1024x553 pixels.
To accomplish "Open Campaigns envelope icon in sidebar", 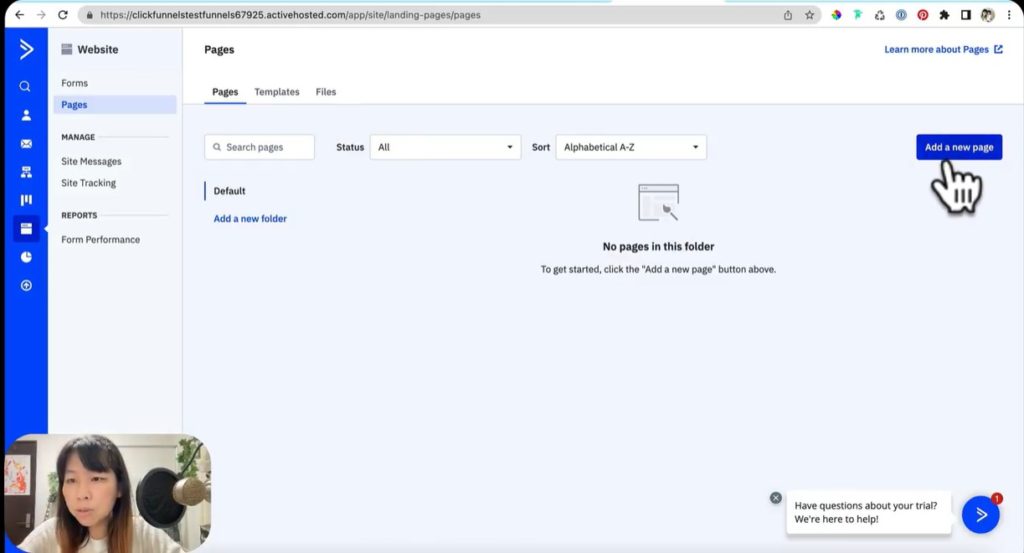I will (26, 144).
